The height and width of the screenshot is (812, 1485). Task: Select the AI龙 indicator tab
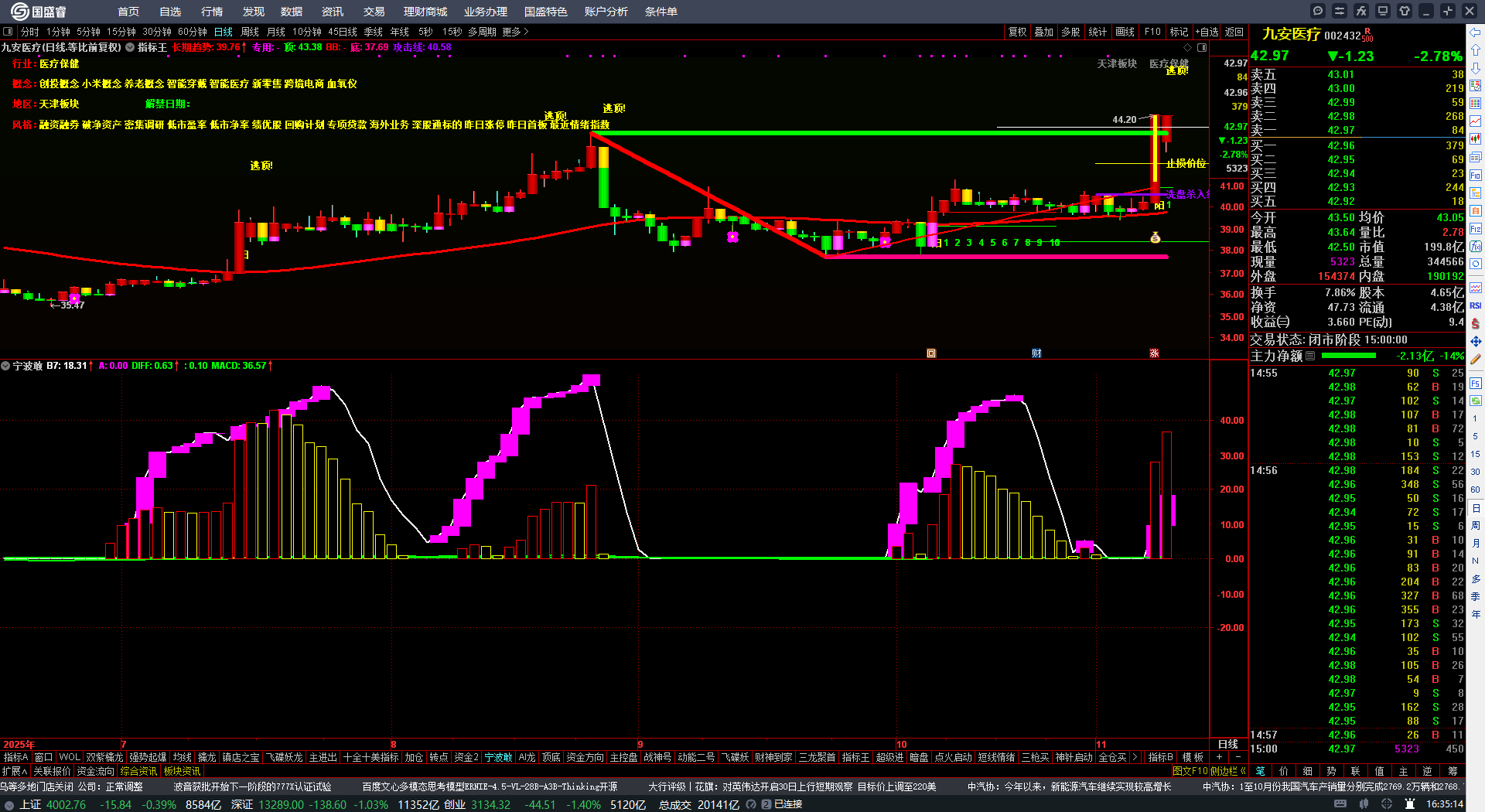tap(527, 757)
